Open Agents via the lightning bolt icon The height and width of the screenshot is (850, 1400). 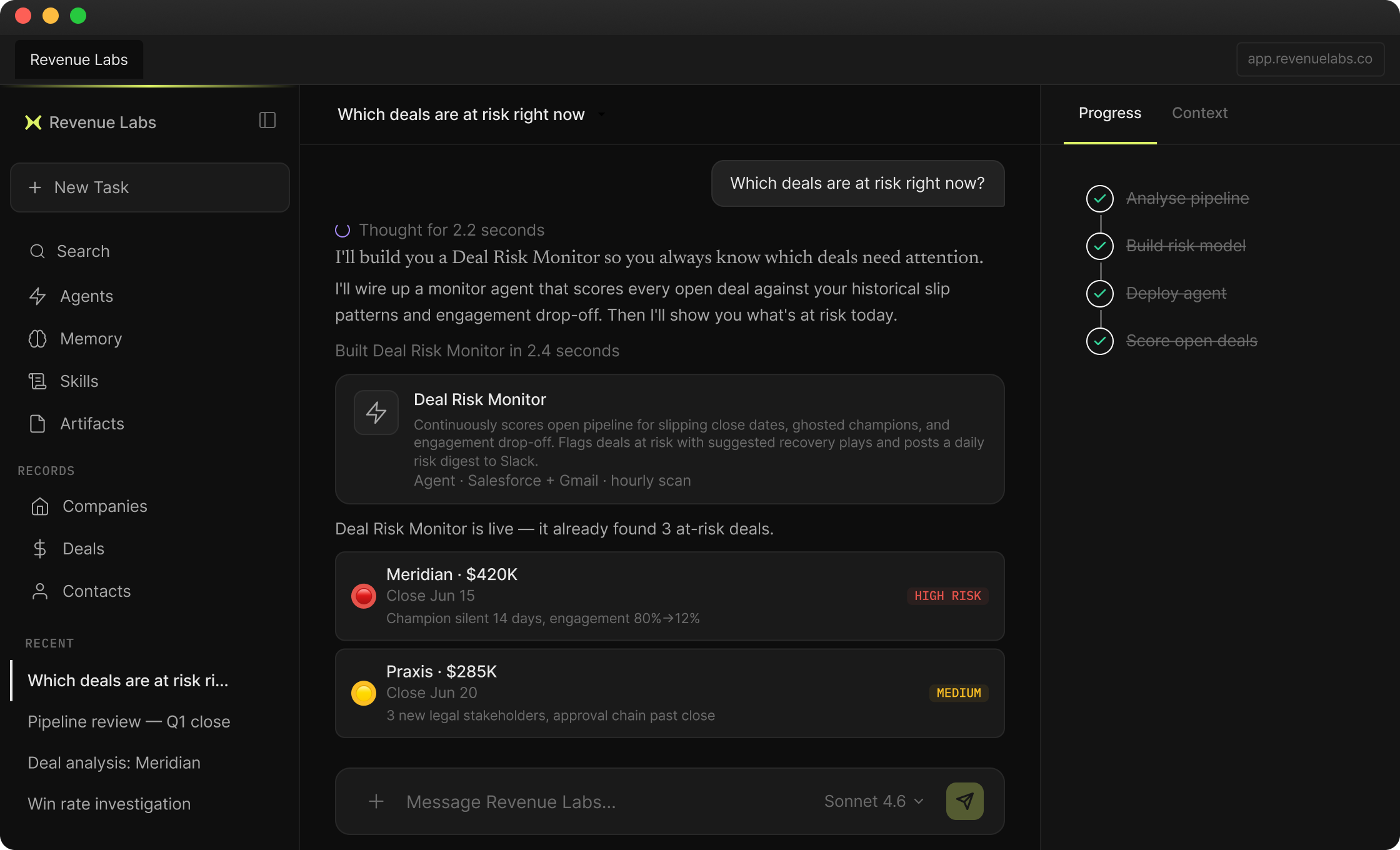click(x=37, y=296)
